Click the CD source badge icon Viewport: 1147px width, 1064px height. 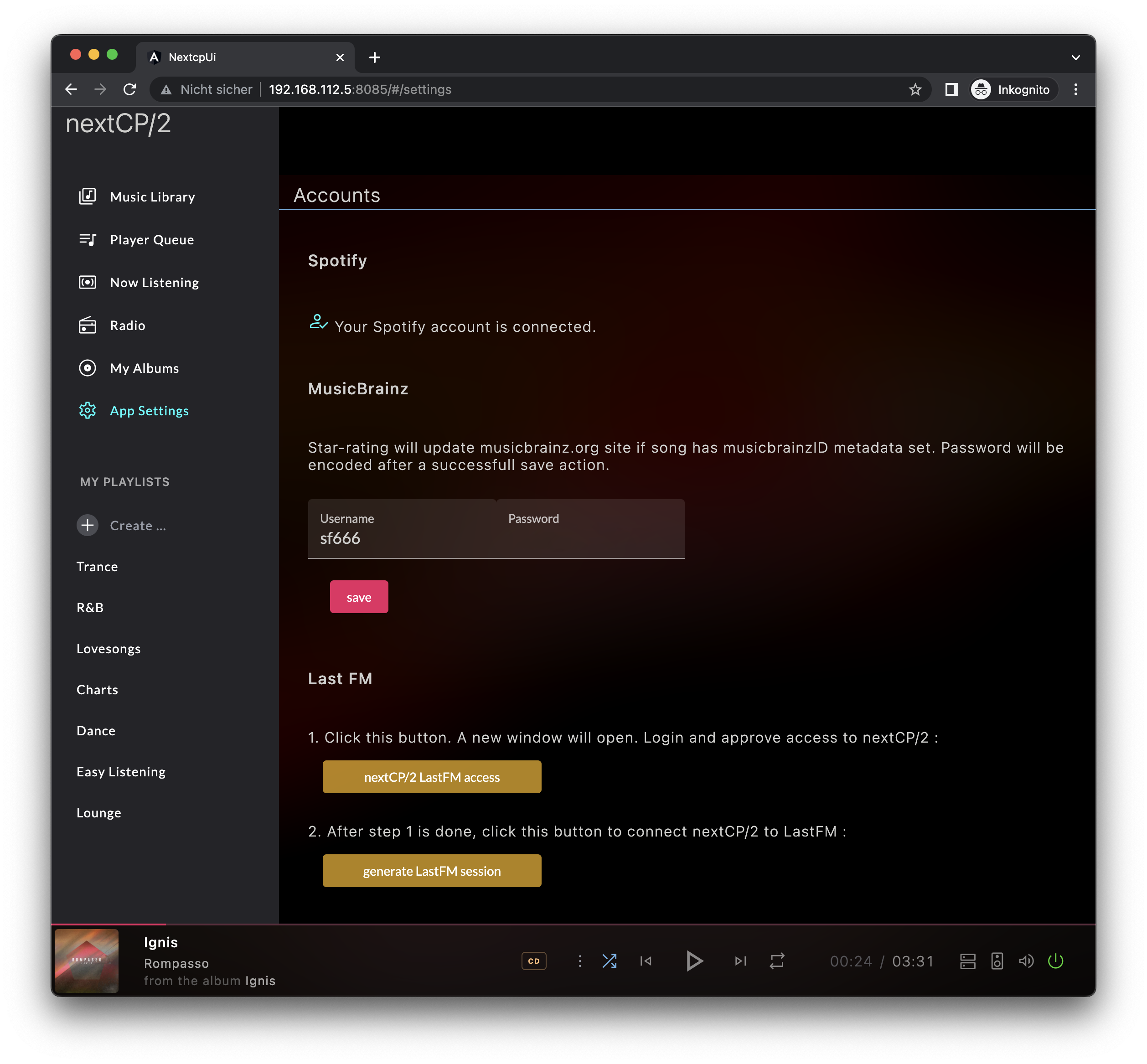coord(534,961)
